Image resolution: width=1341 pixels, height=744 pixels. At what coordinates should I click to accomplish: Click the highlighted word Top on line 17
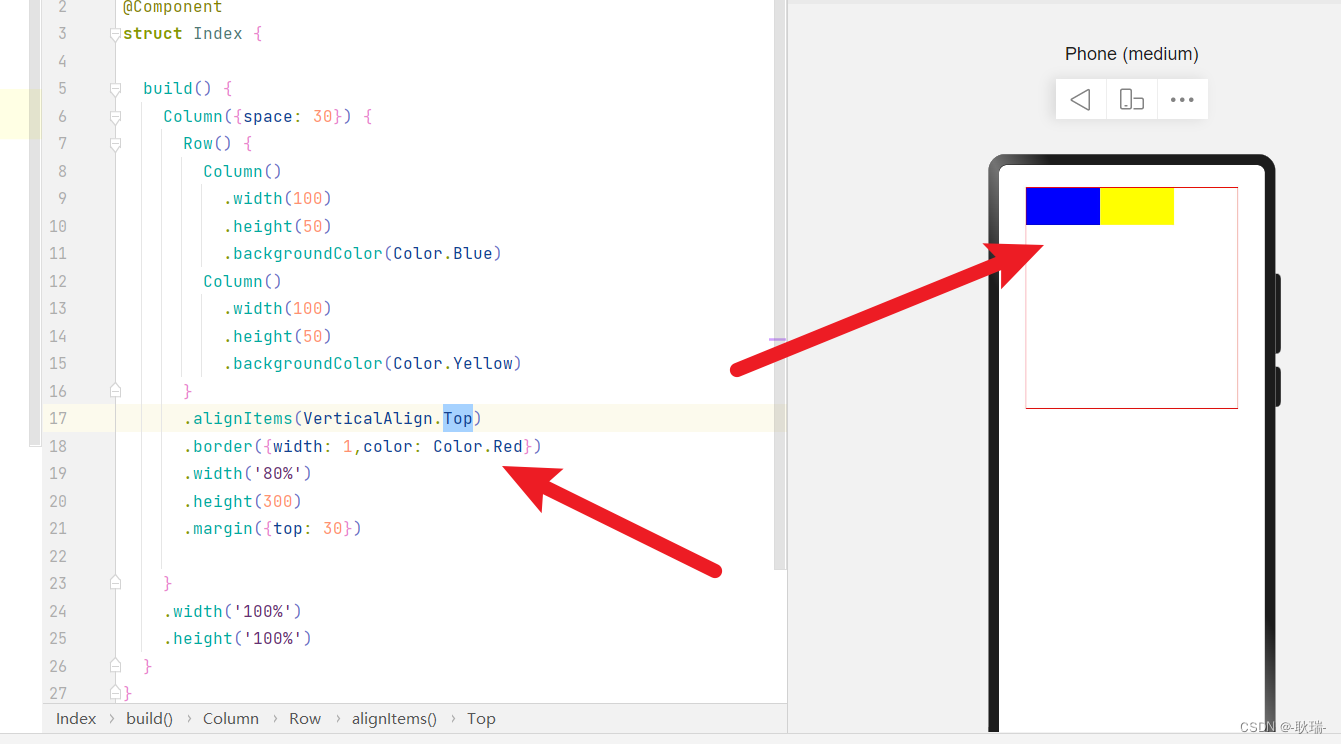point(458,418)
